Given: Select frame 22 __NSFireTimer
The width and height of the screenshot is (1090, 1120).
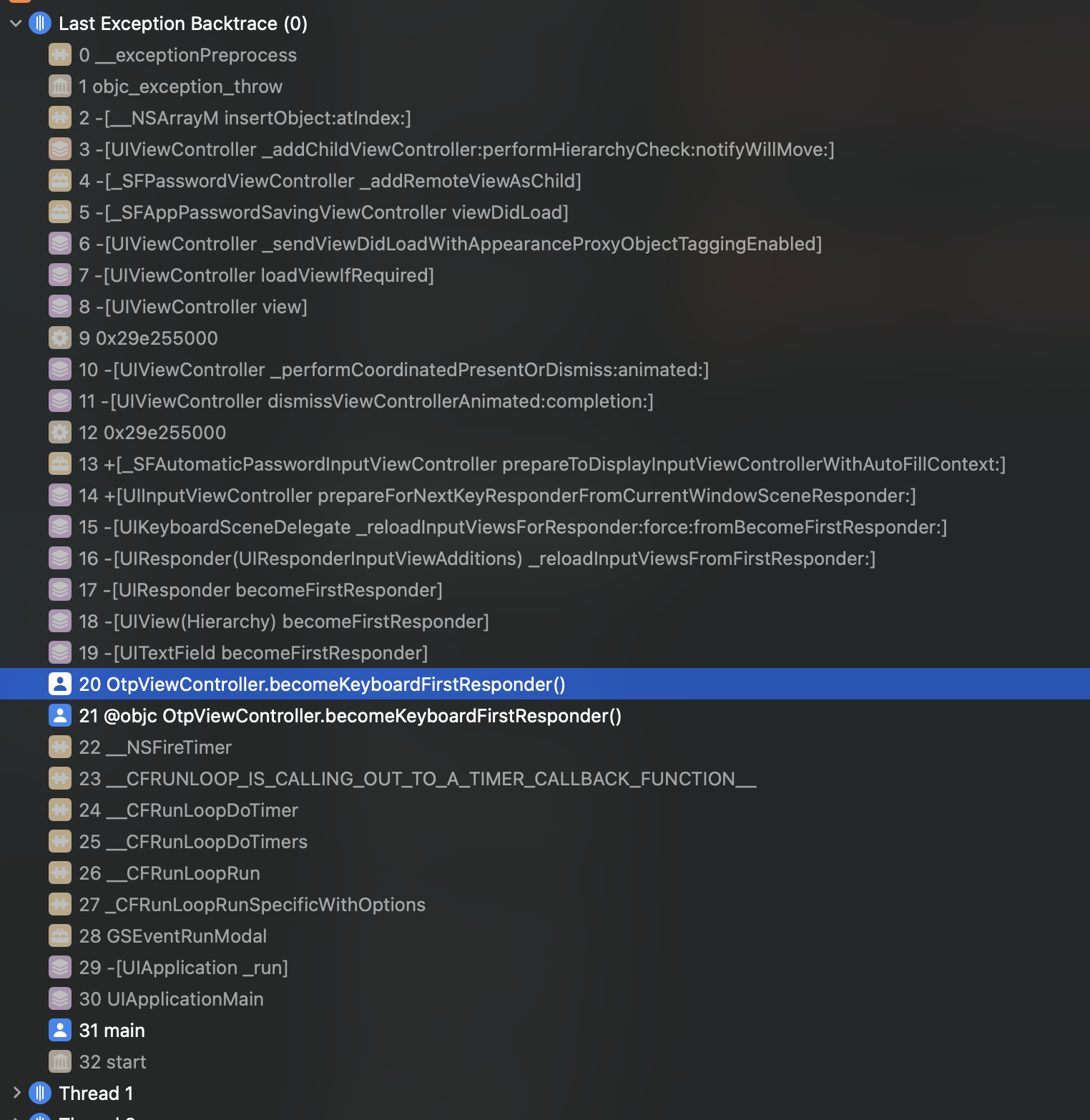Looking at the screenshot, I should 155,747.
